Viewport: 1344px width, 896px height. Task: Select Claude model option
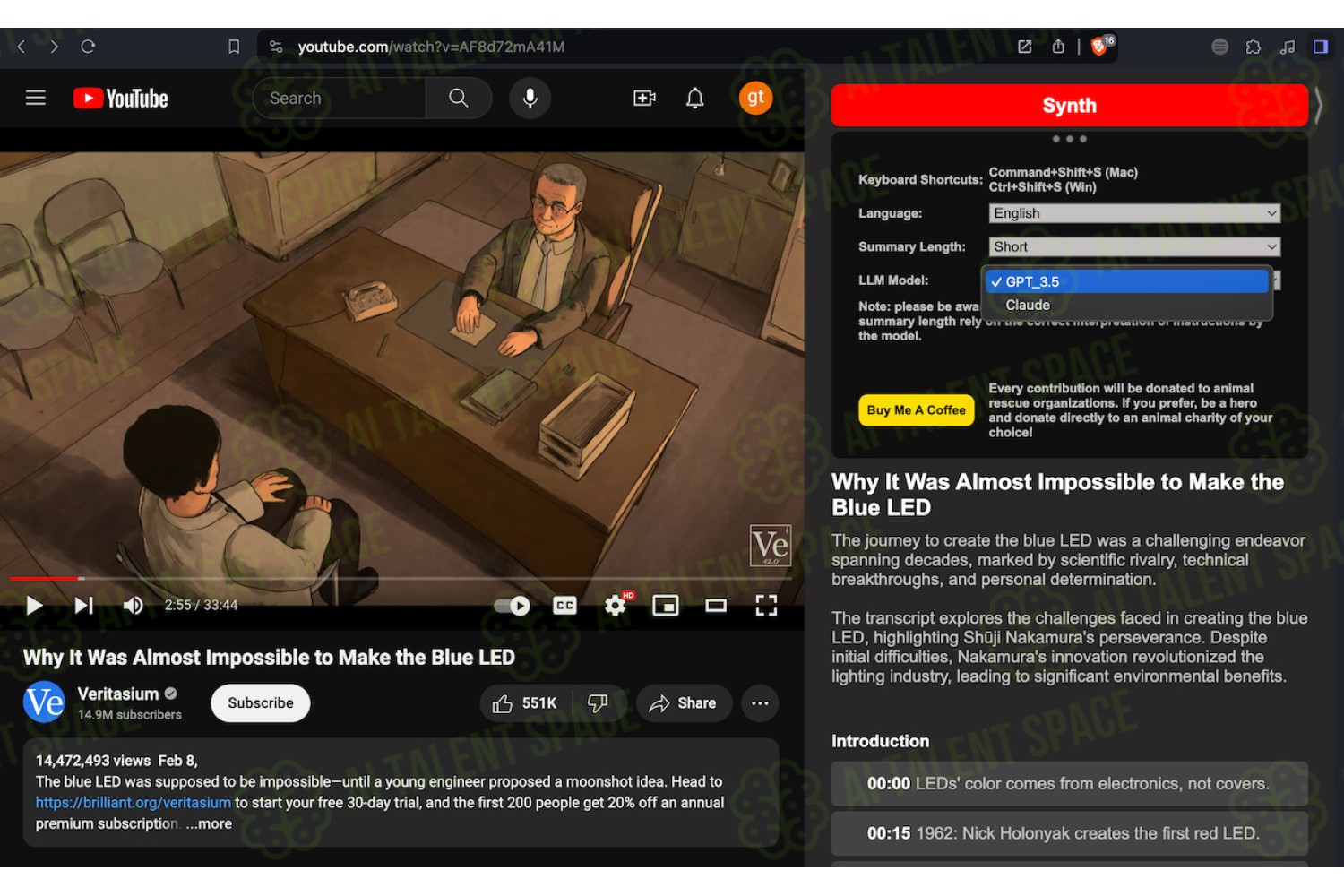point(1127,305)
